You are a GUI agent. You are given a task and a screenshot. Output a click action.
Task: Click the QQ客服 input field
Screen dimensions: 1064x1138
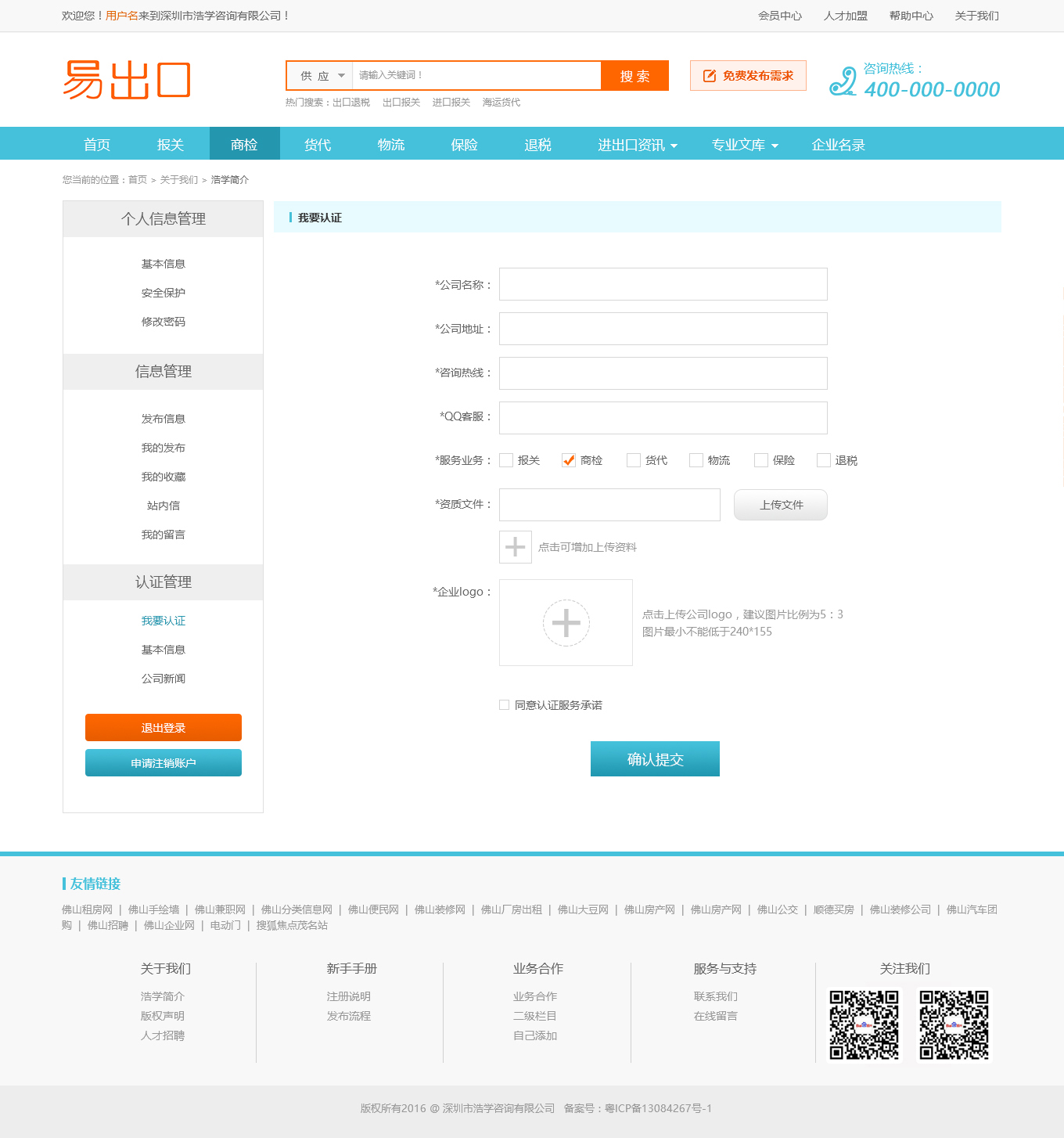[663, 418]
